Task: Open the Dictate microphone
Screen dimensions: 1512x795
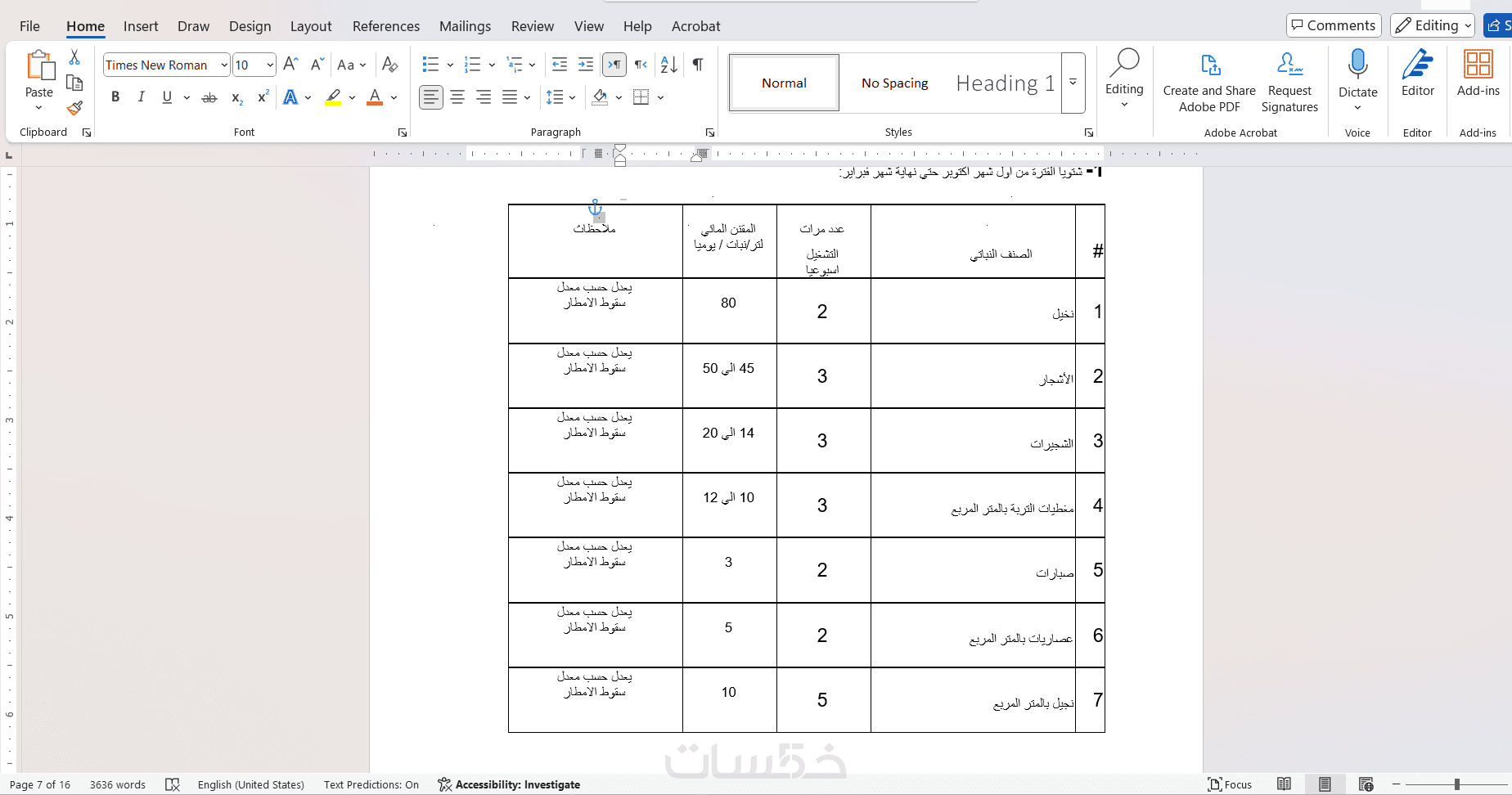Action: pos(1358,64)
